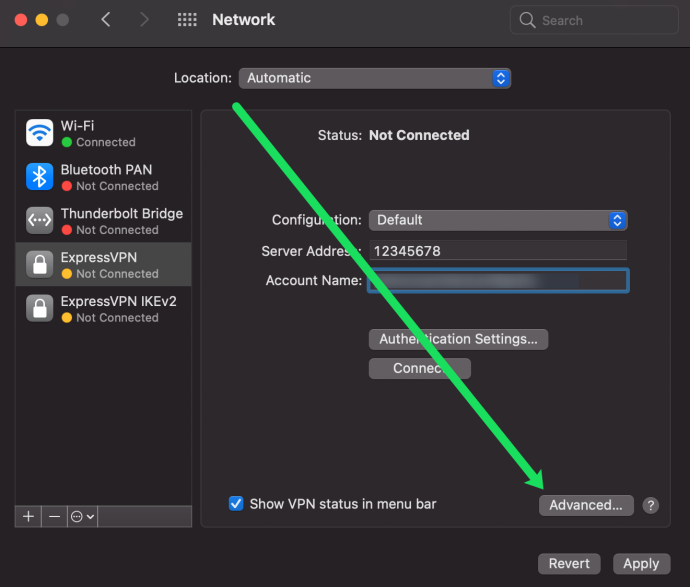Apply the network changes
690x587 pixels.
pos(642,564)
